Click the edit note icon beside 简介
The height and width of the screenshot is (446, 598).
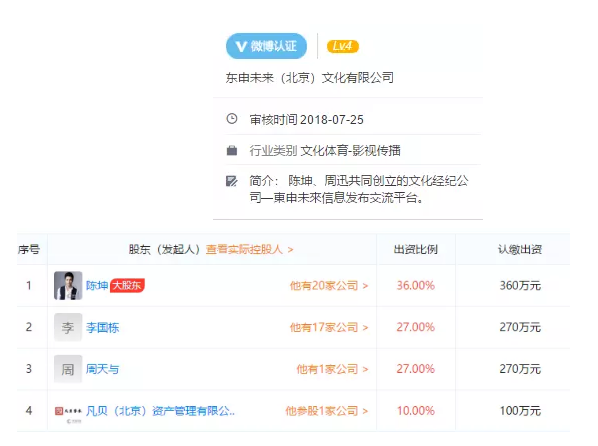click(231, 181)
